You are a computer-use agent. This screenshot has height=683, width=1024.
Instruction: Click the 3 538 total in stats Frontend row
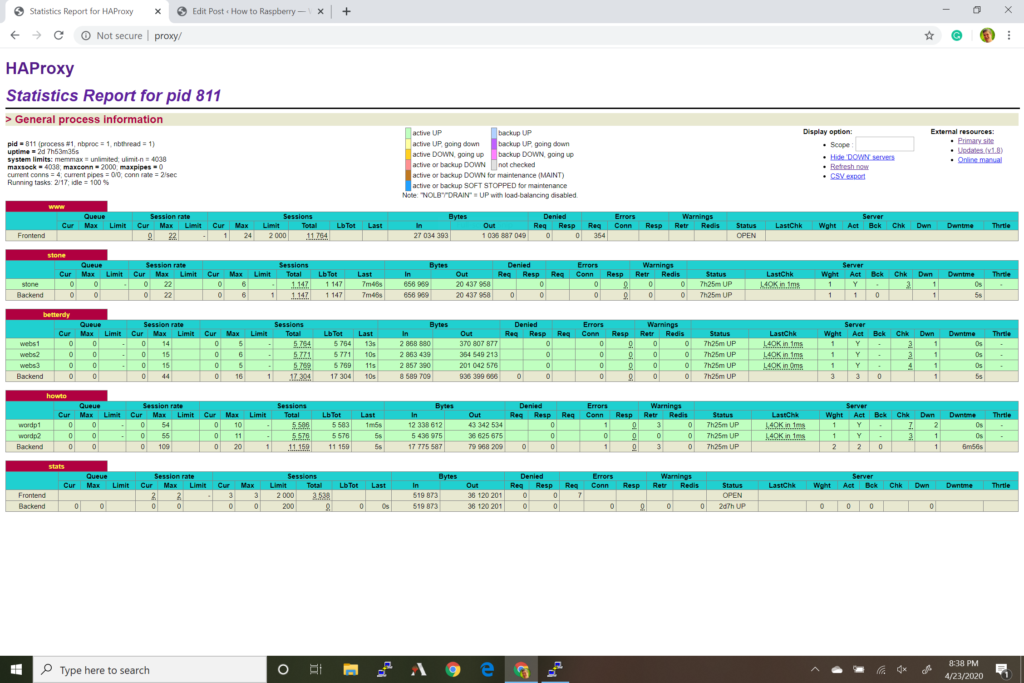click(321, 496)
